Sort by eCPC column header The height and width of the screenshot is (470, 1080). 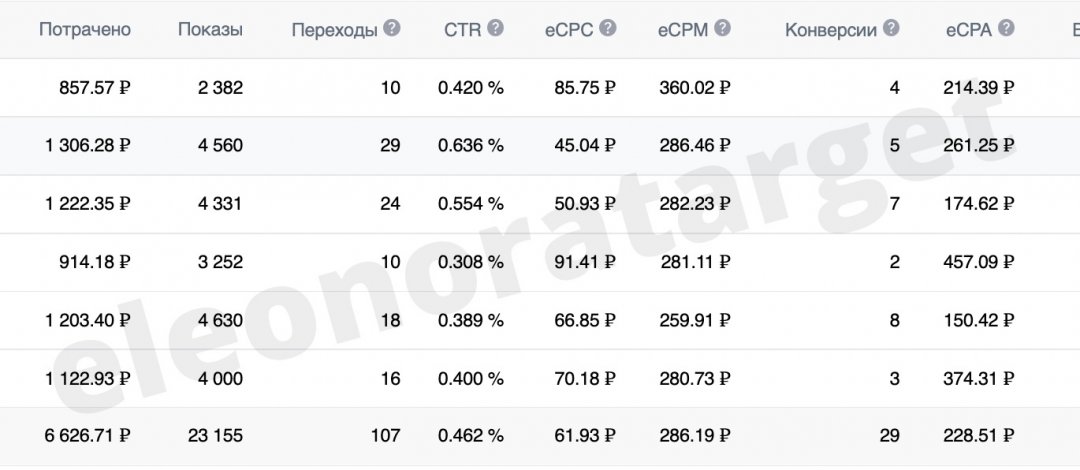point(569,30)
